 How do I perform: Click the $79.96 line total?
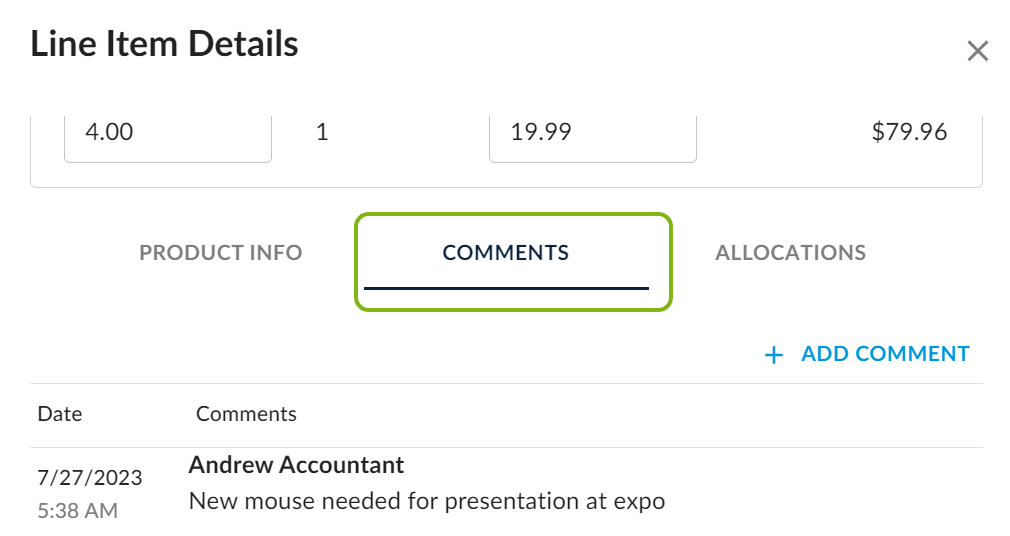[909, 132]
